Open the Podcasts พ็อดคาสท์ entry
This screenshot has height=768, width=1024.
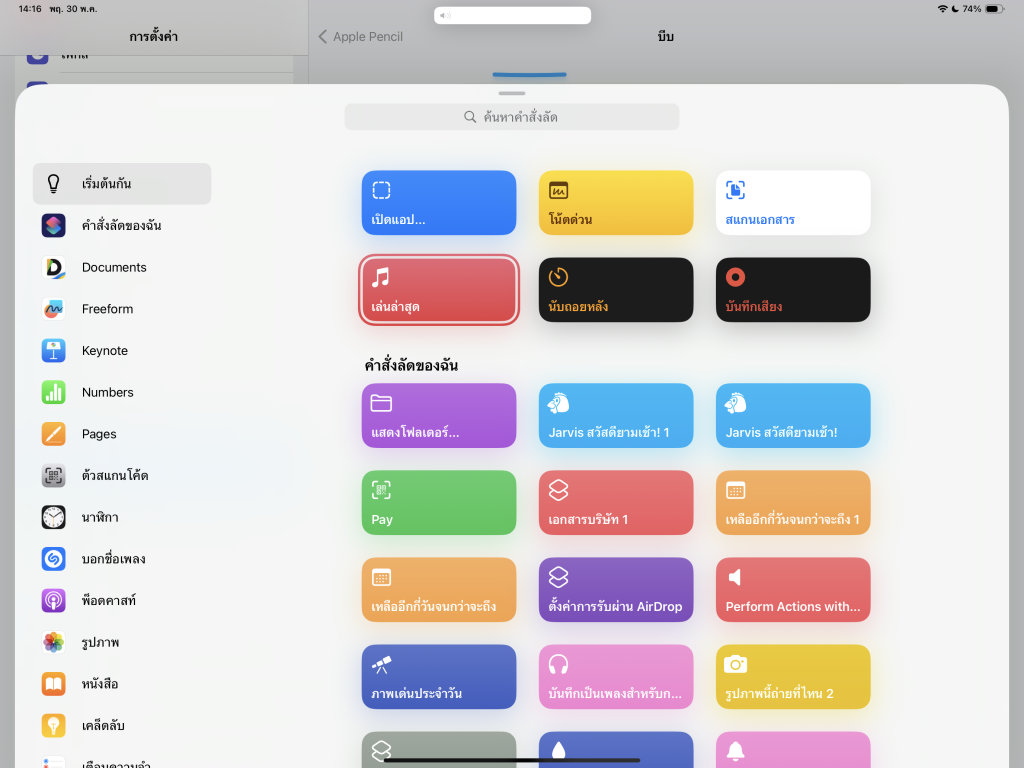coord(108,601)
